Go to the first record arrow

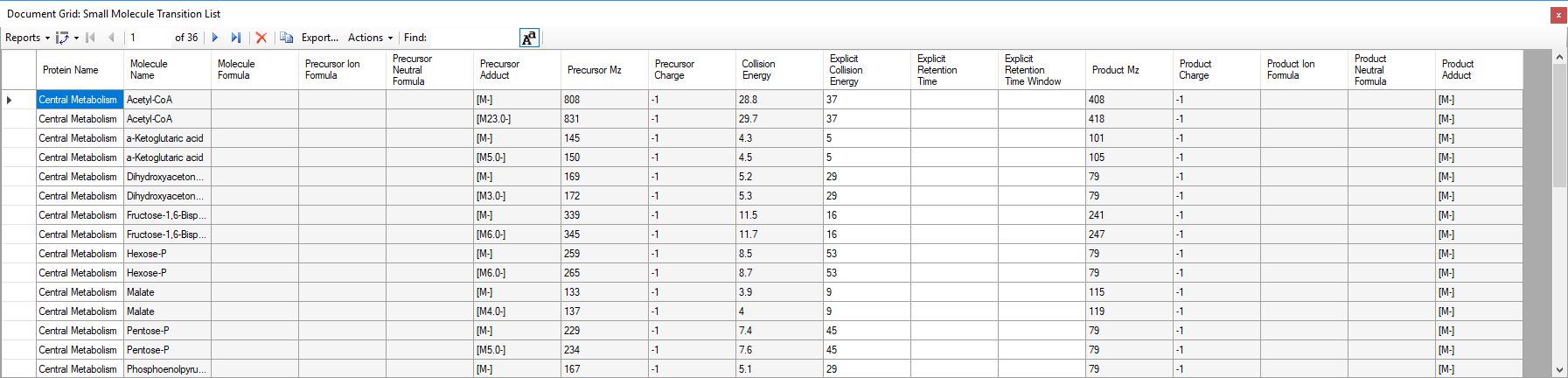coord(91,38)
